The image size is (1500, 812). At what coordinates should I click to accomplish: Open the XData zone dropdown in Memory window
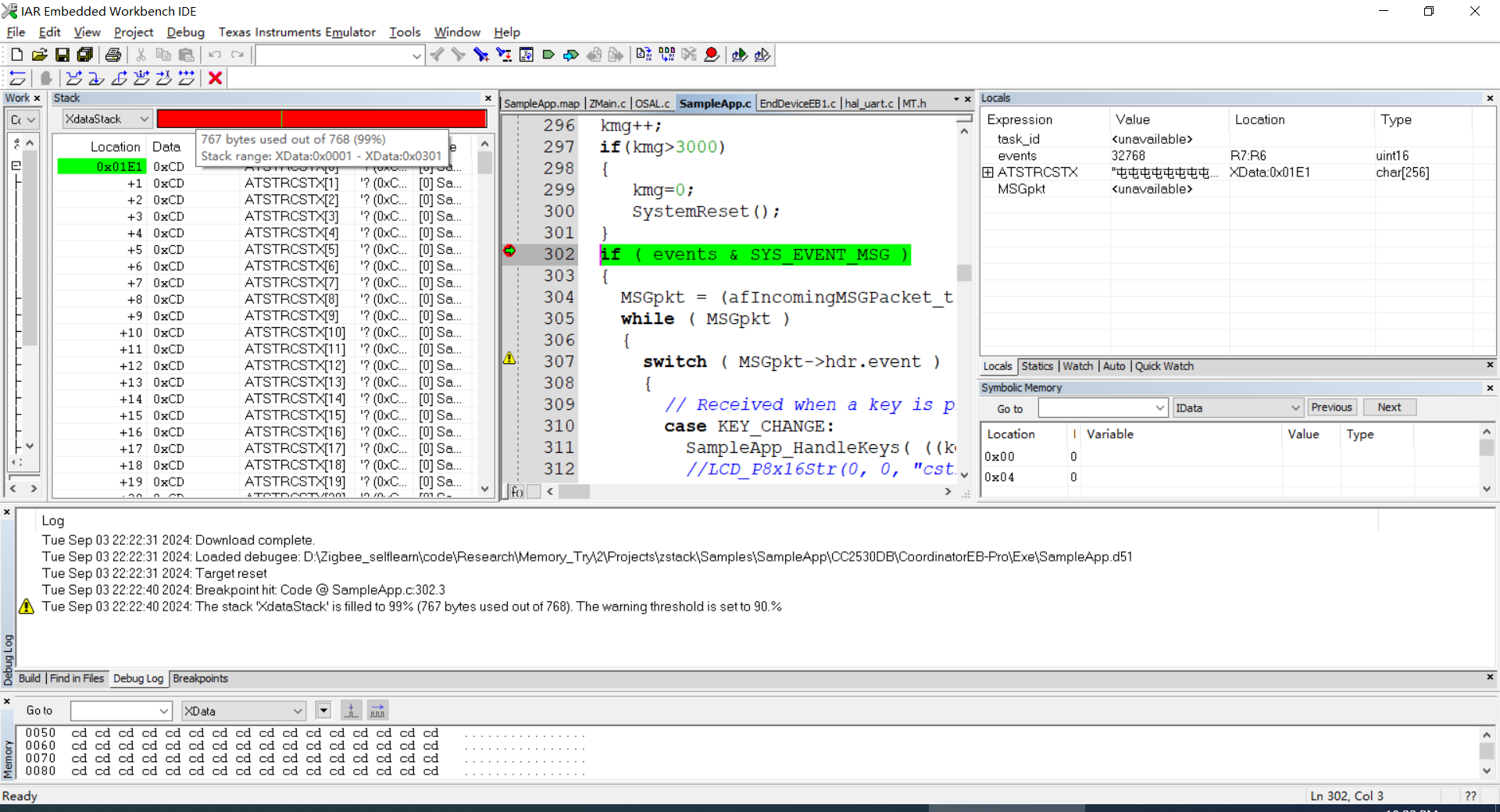coord(243,710)
